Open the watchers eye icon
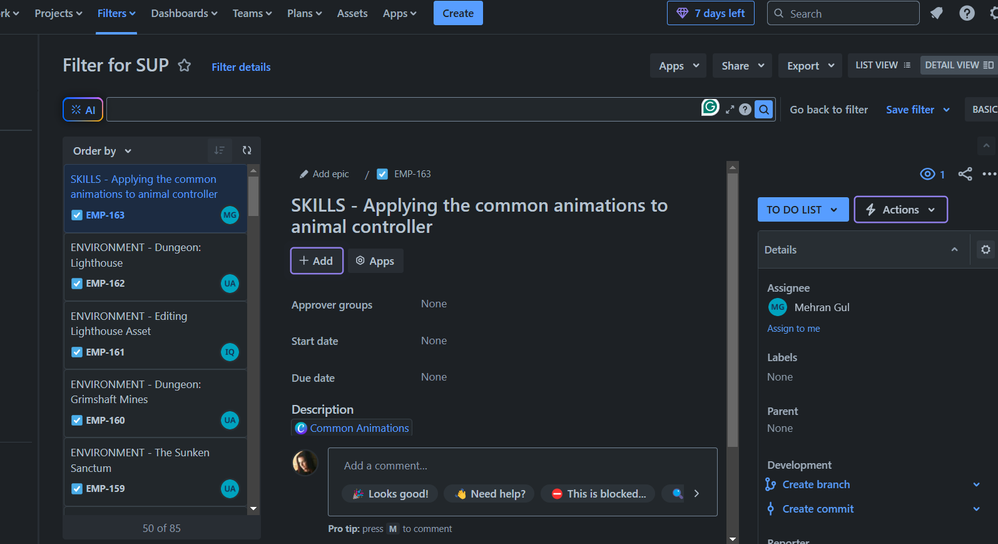 (x=927, y=174)
